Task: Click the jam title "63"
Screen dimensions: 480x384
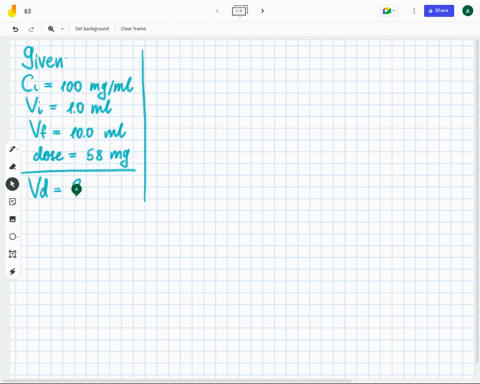Action: [x=28, y=11]
